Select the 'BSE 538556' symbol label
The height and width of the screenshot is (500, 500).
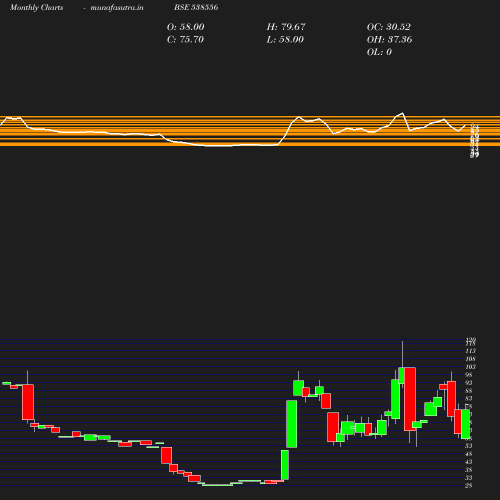coord(196,7)
